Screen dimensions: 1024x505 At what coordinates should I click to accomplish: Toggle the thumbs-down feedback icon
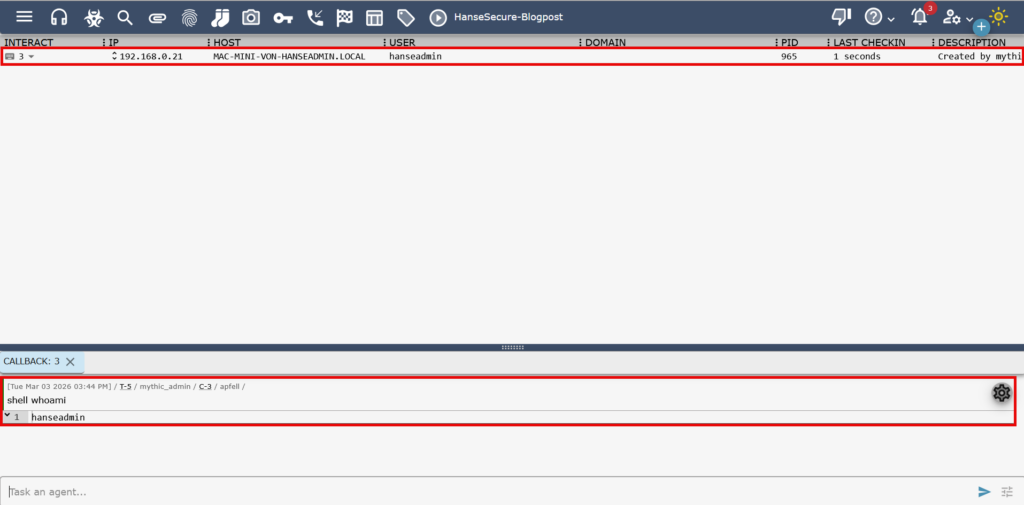coord(841,17)
